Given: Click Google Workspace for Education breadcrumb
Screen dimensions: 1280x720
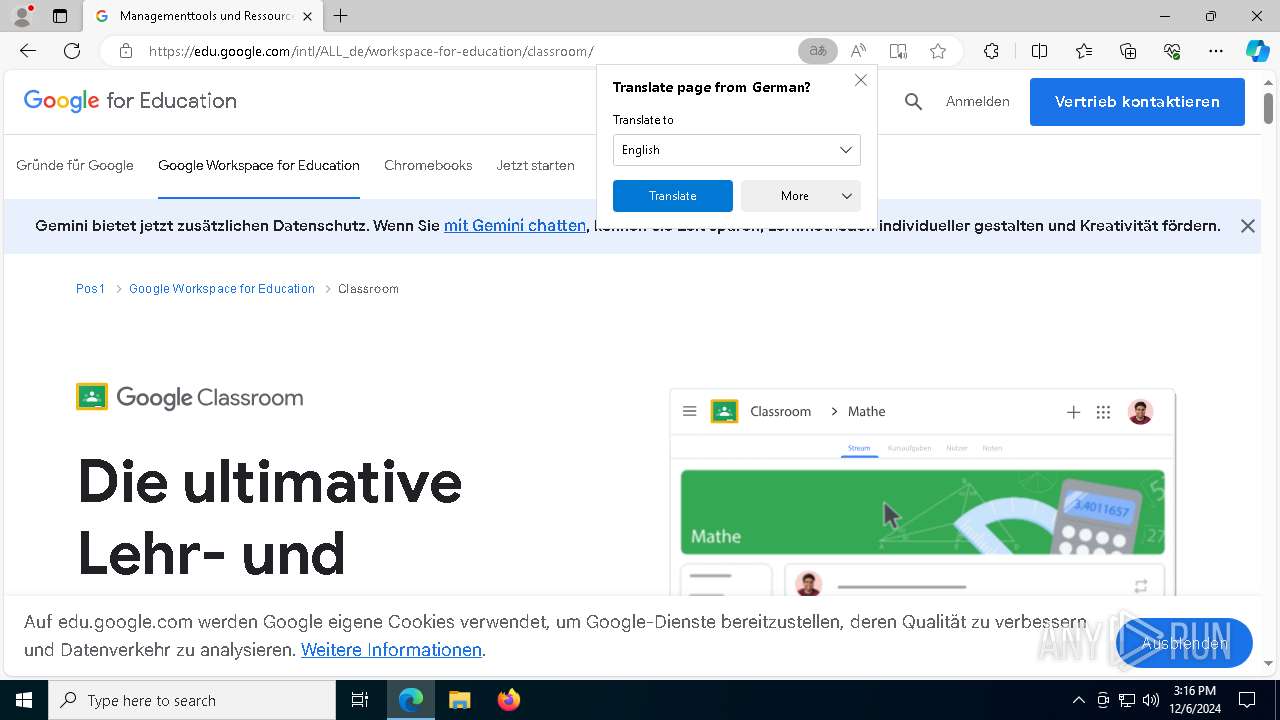Looking at the screenshot, I should 222,288.
